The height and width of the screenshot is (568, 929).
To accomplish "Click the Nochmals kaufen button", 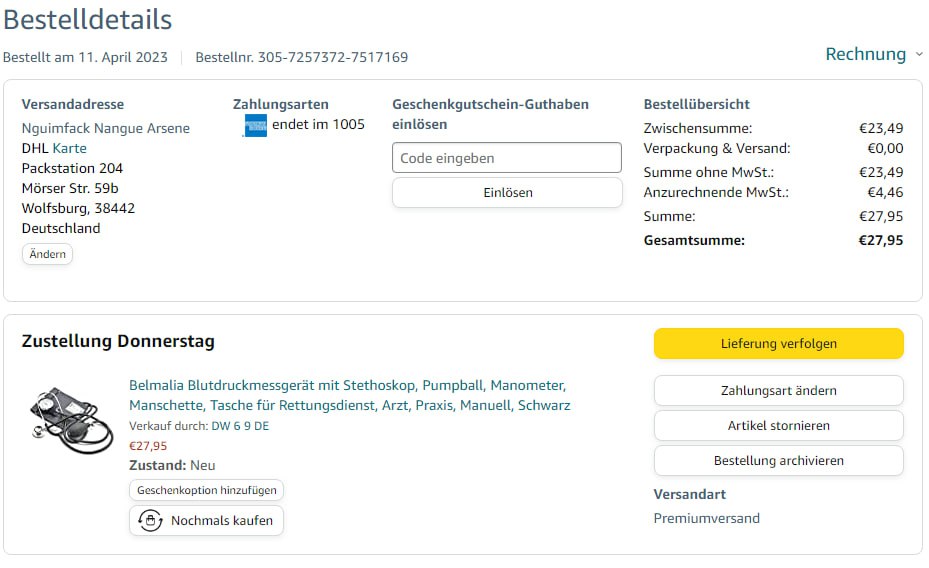I will click(x=207, y=521).
